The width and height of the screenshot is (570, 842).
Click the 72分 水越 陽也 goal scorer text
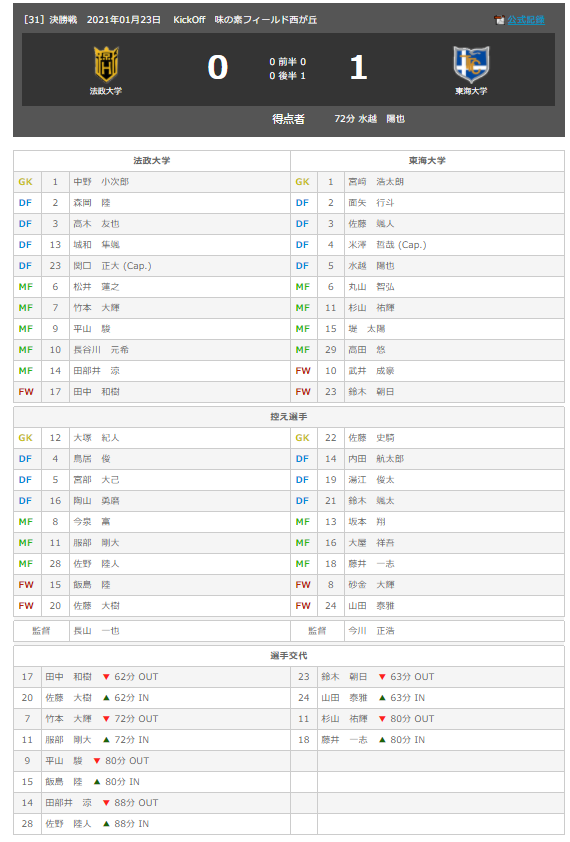(x=369, y=119)
